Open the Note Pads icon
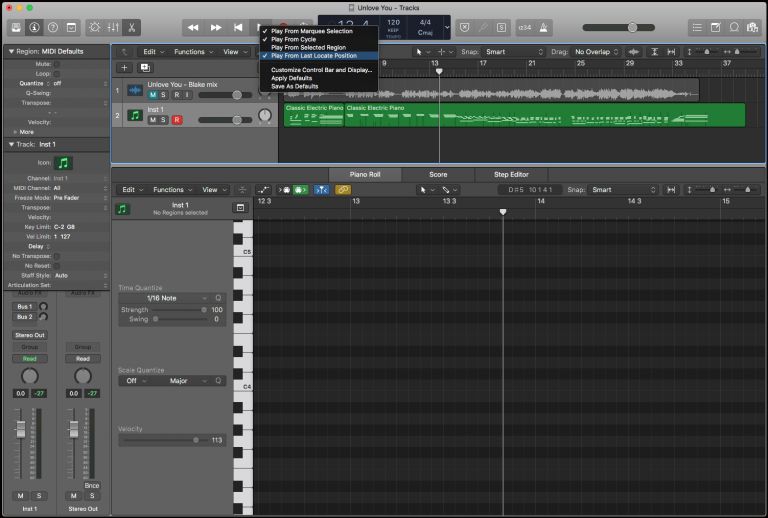 [716, 27]
